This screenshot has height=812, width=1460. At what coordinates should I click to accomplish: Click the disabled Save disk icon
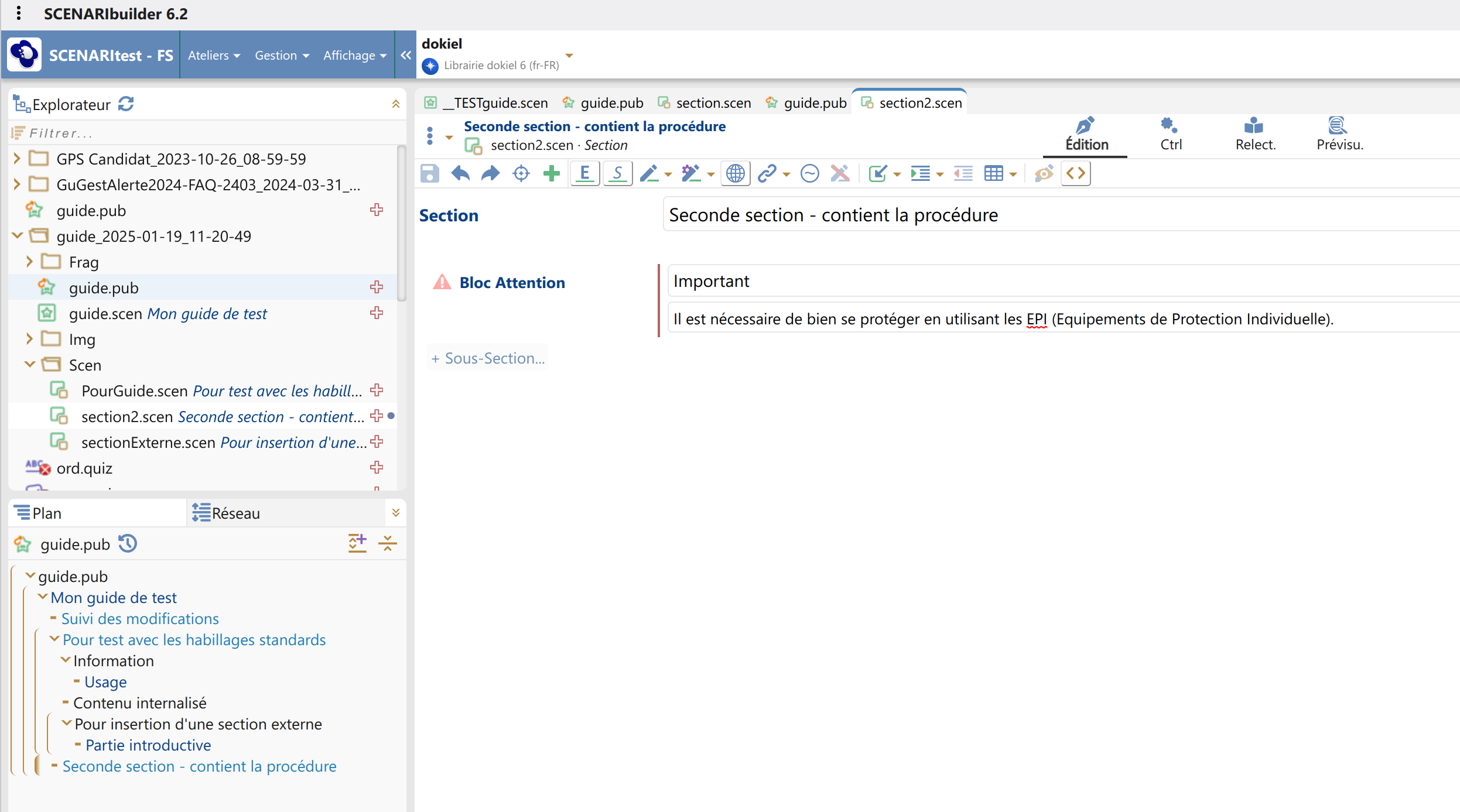pyautogui.click(x=429, y=174)
